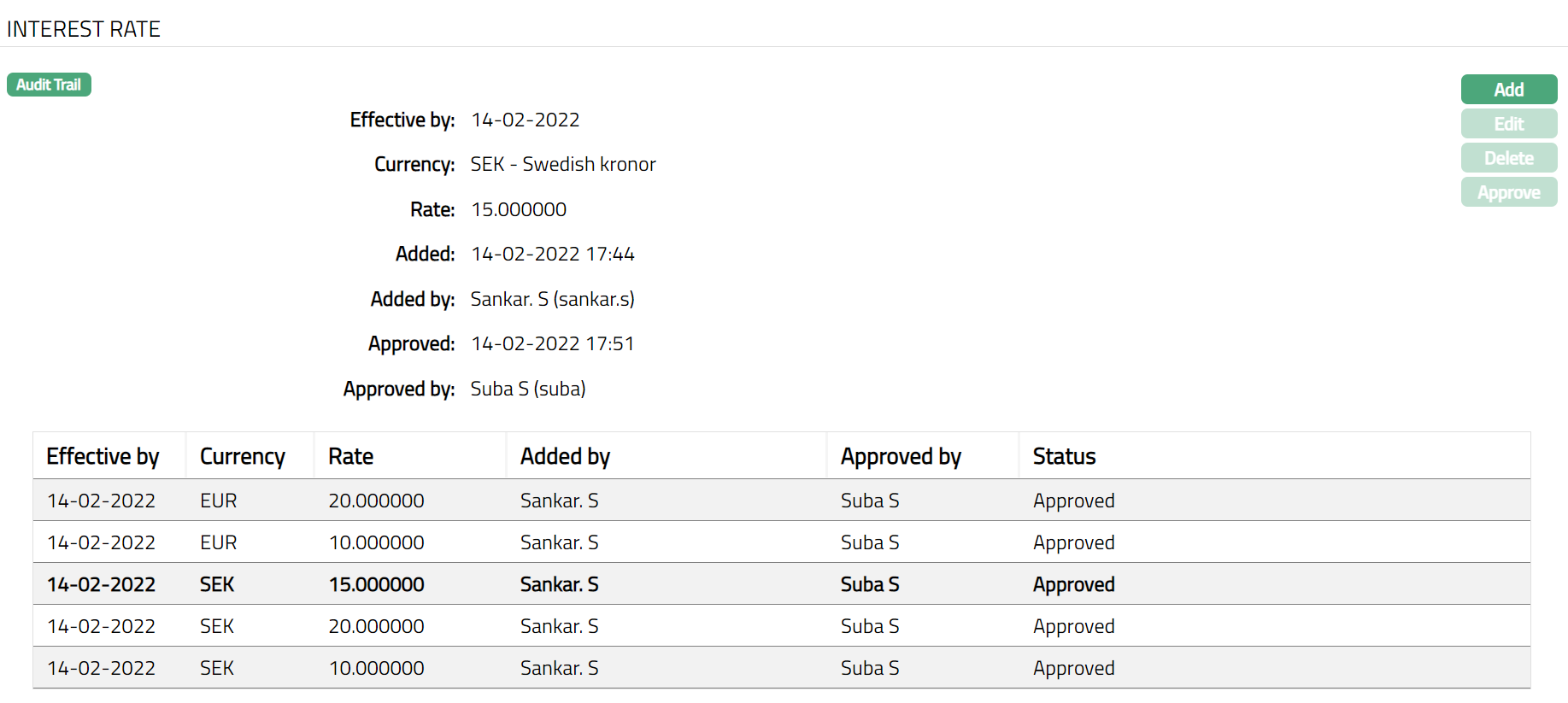
Task: Select the EUR 10.000000 rate row
Action: (376, 542)
